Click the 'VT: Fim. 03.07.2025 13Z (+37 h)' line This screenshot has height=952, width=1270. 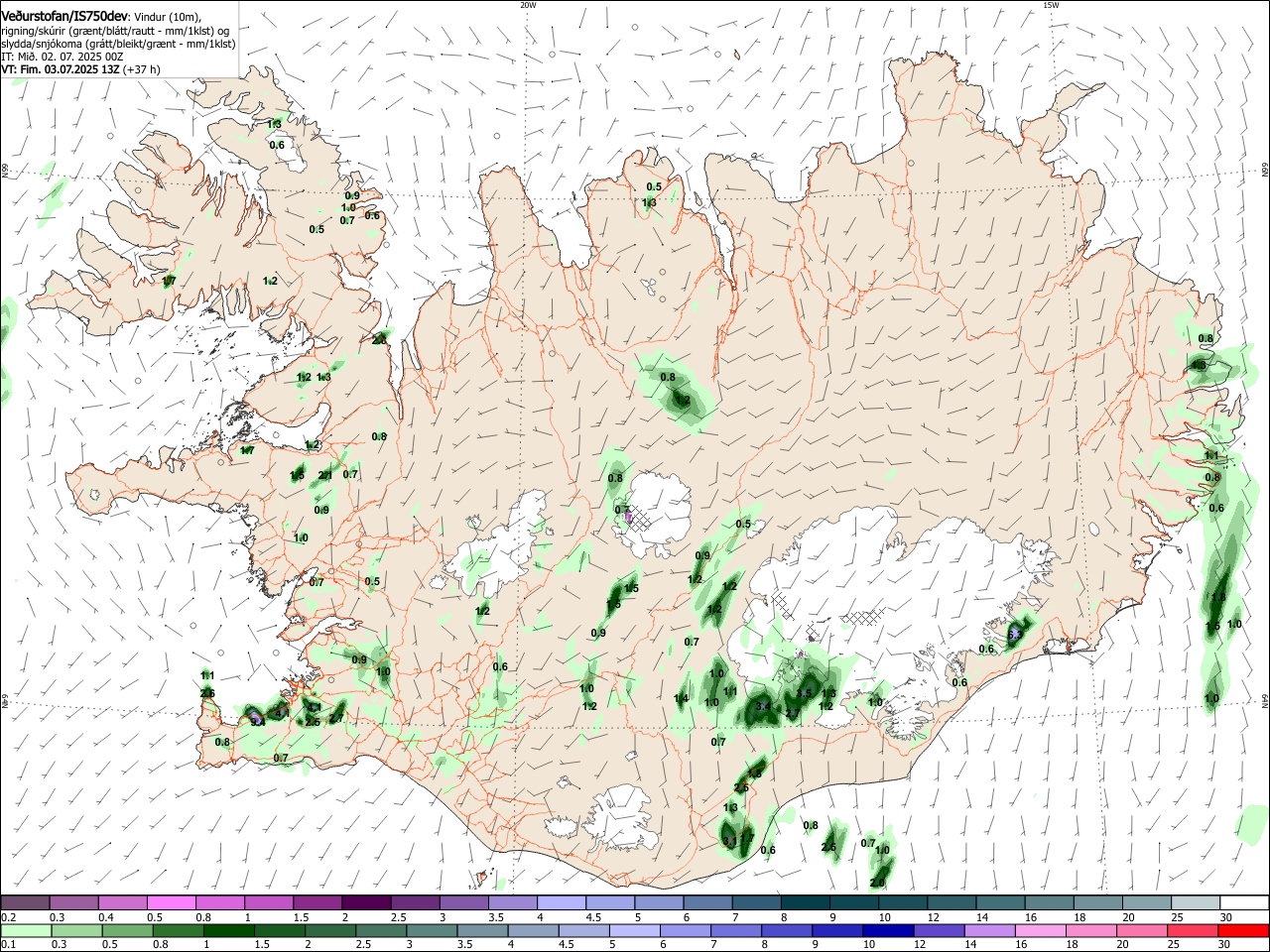(x=80, y=69)
